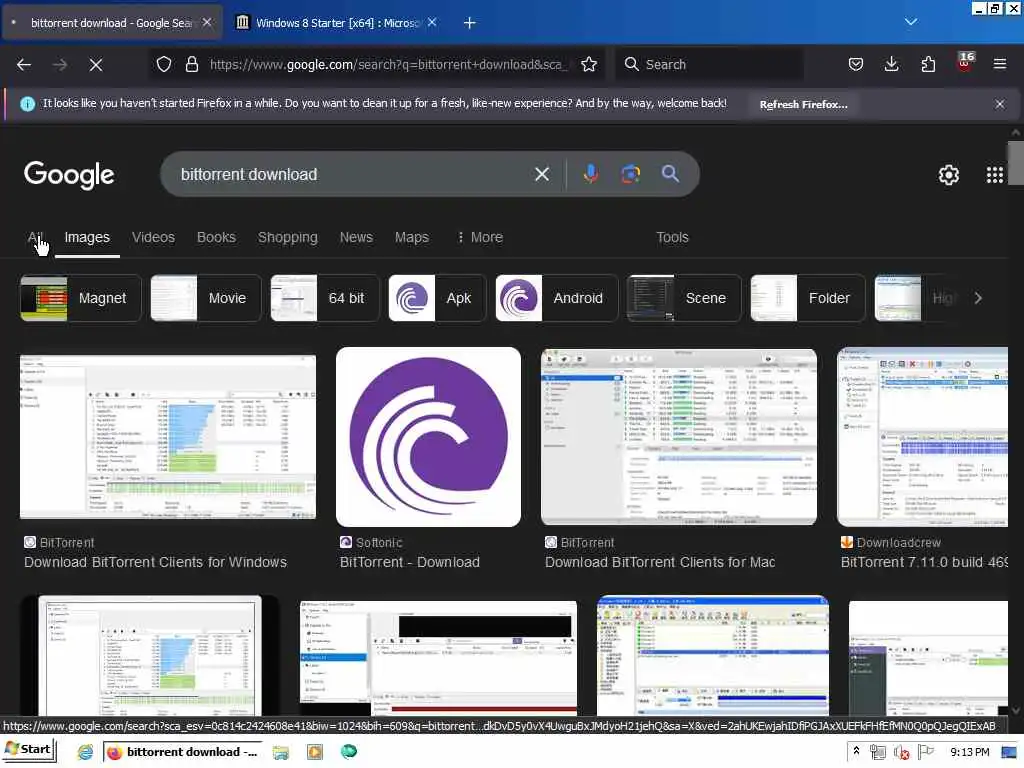Screen dimensions: 1024x768
Task: Close the Windows 8 Starter tab
Action: click(x=432, y=22)
